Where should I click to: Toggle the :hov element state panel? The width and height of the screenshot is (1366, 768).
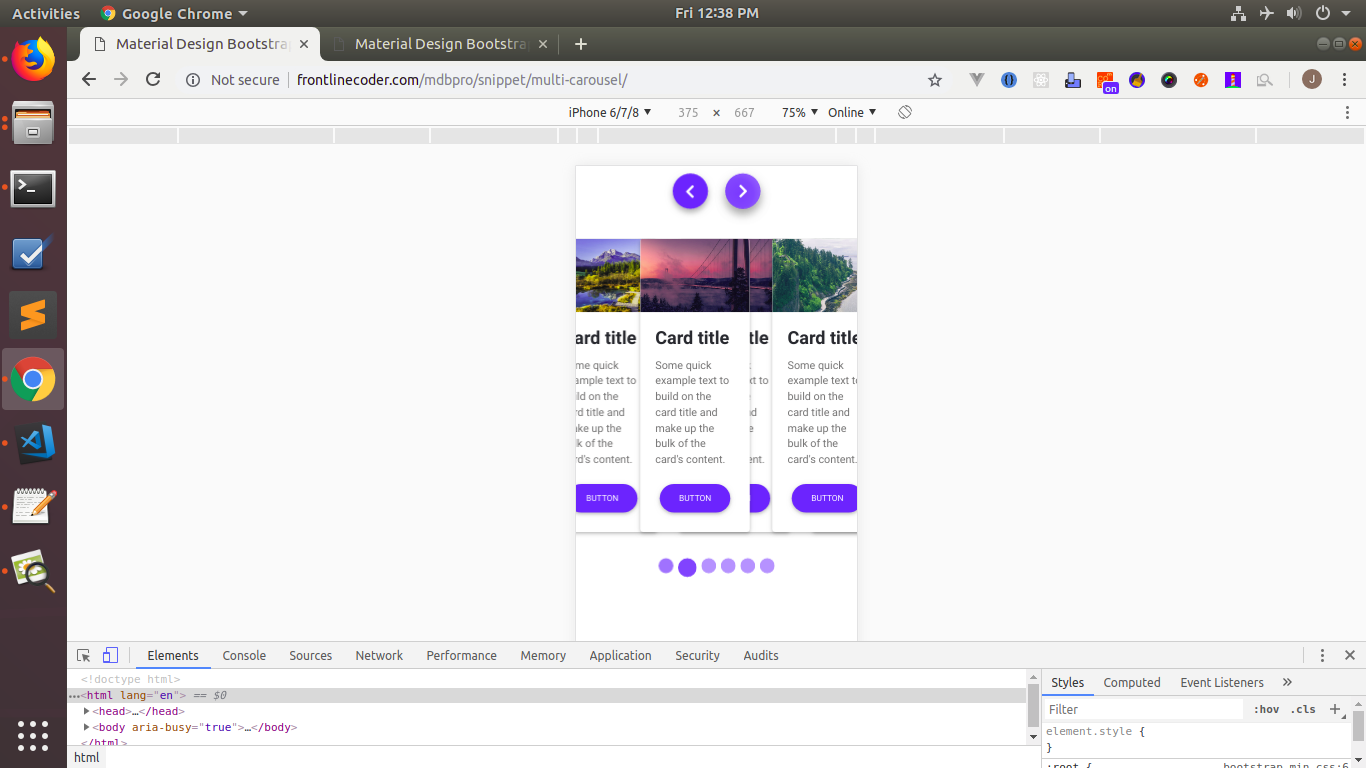click(1266, 710)
